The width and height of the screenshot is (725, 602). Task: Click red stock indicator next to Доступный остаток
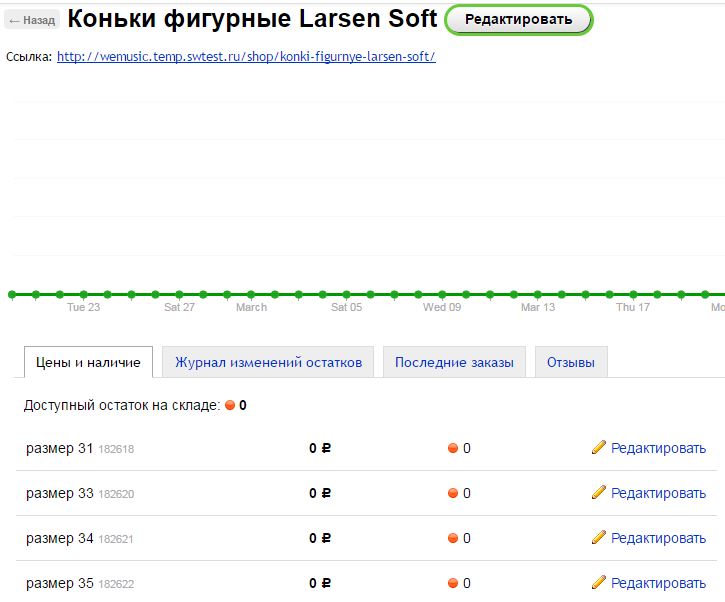click(230, 405)
